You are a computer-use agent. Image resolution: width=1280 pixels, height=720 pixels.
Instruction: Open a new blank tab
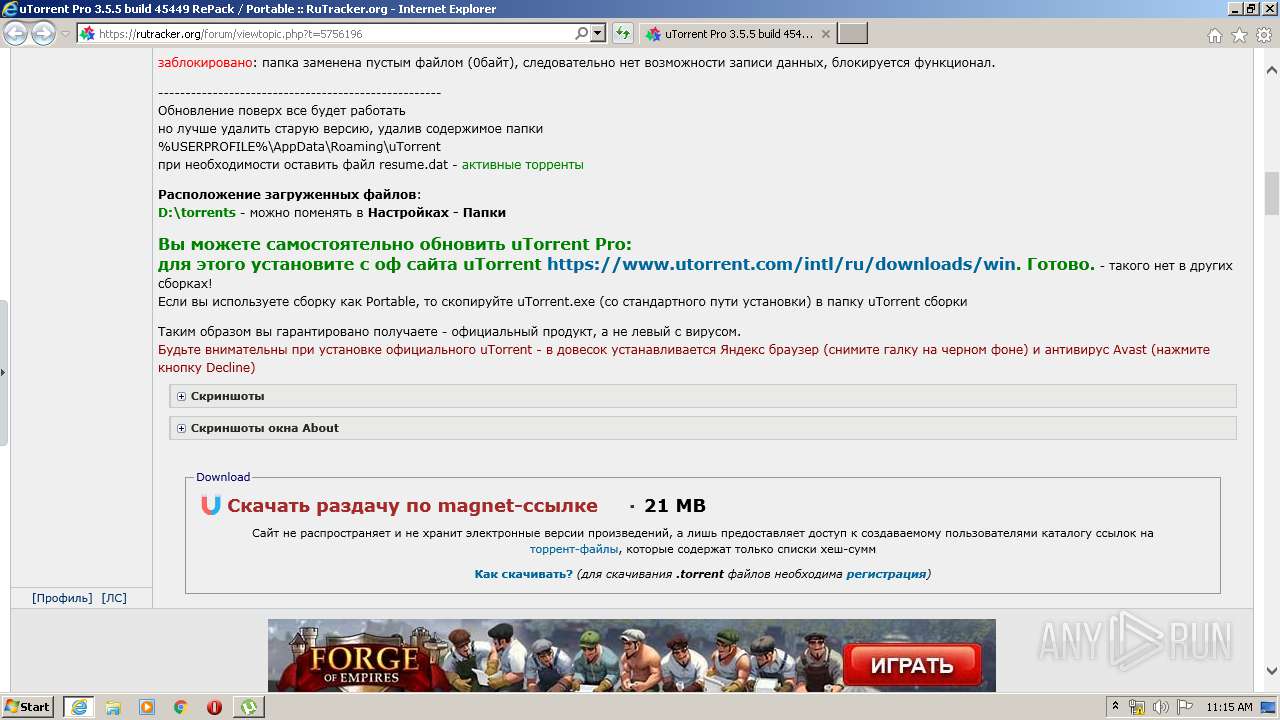[x=852, y=34]
